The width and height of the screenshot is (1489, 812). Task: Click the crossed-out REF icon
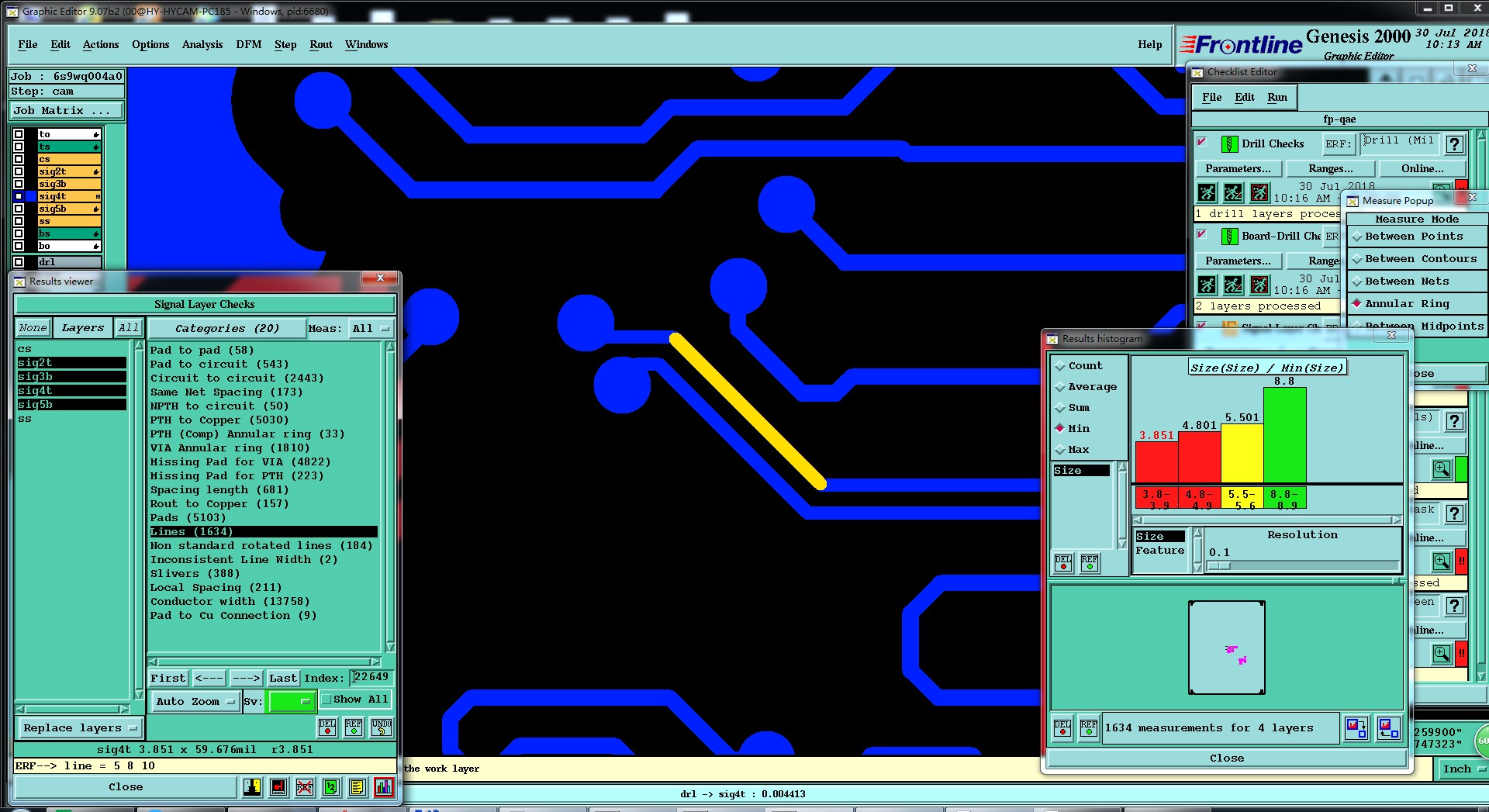(x=305, y=787)
